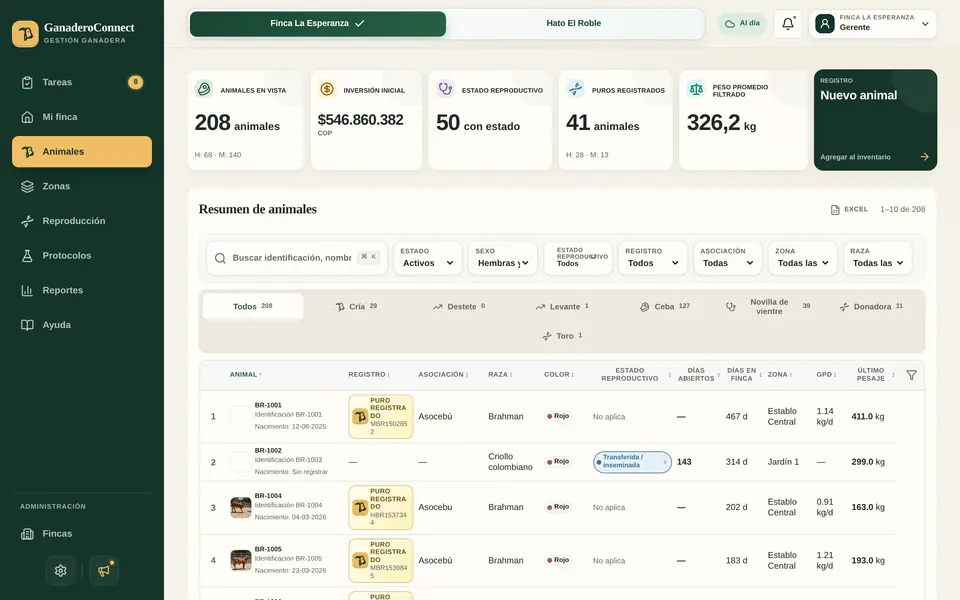Open the notifications bell
This screenshot has height=600, width=960.
pos(788,24)
